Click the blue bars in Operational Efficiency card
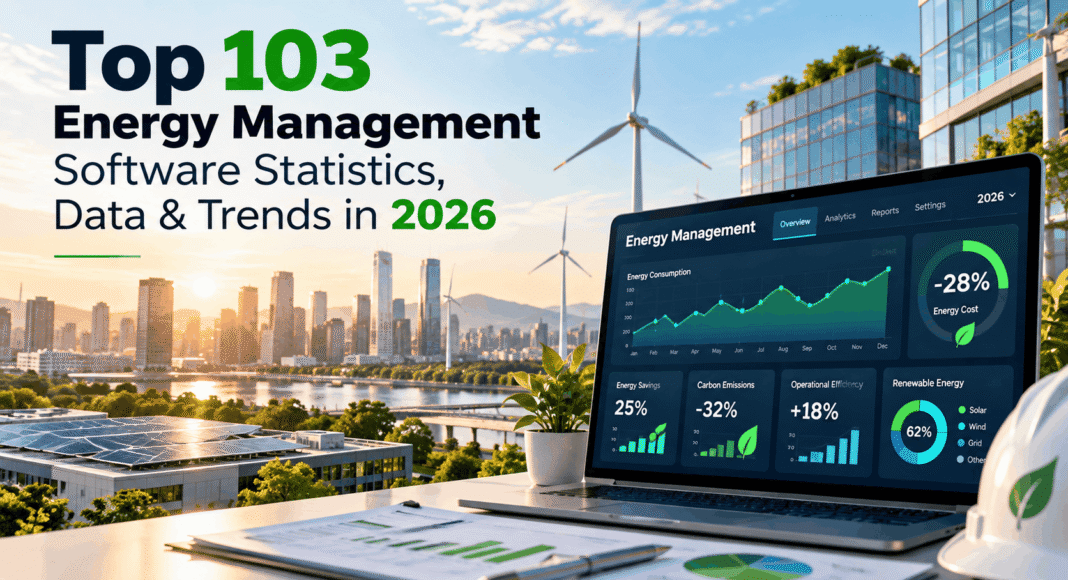The height and width of the screenshot is (580, 1068). (x=830, y=447)
